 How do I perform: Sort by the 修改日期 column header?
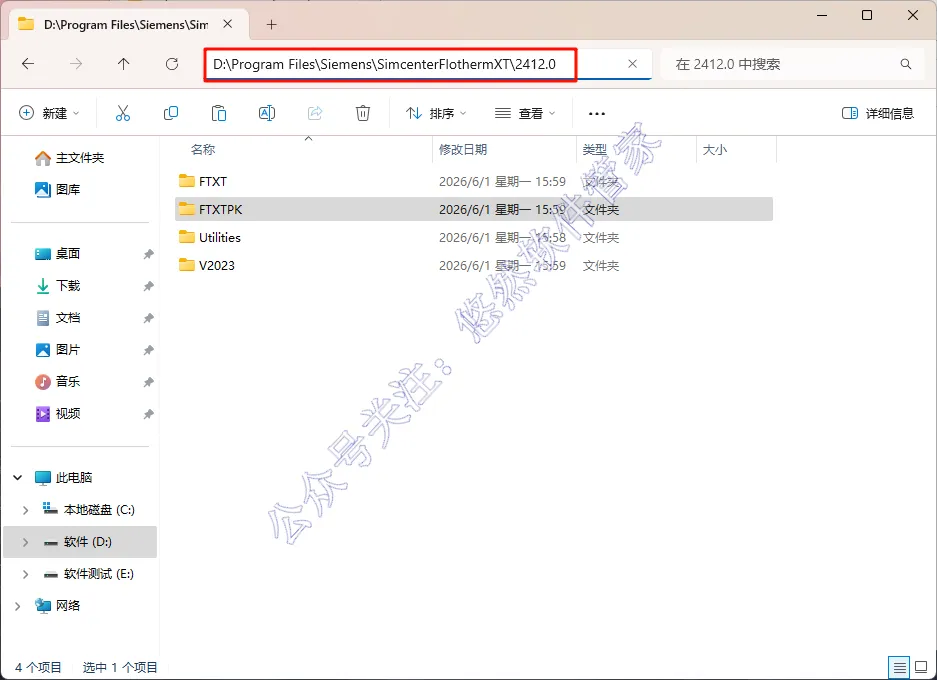(x=463, y=149)
